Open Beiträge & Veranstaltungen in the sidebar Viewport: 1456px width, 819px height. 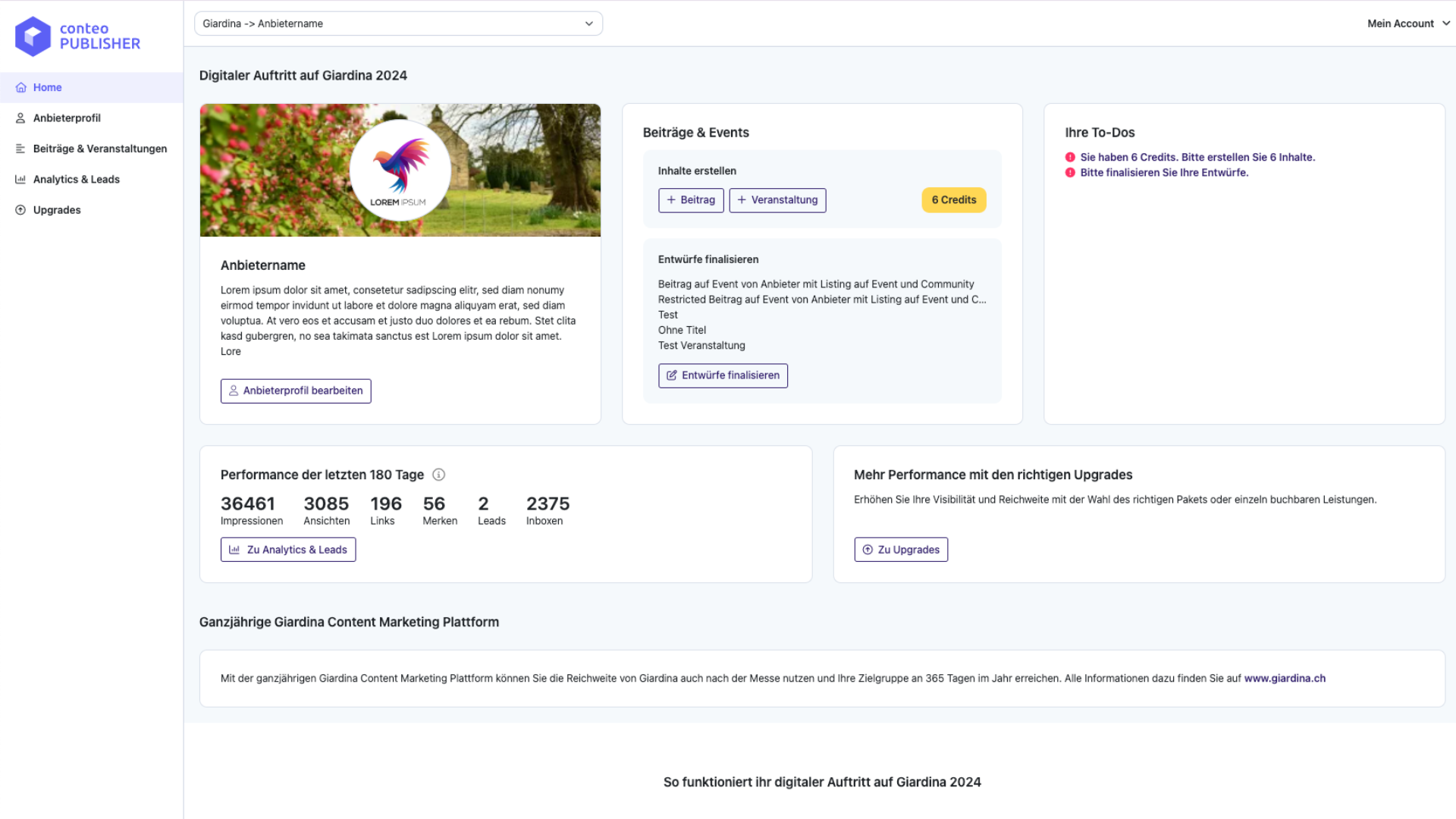pos(91,149)
